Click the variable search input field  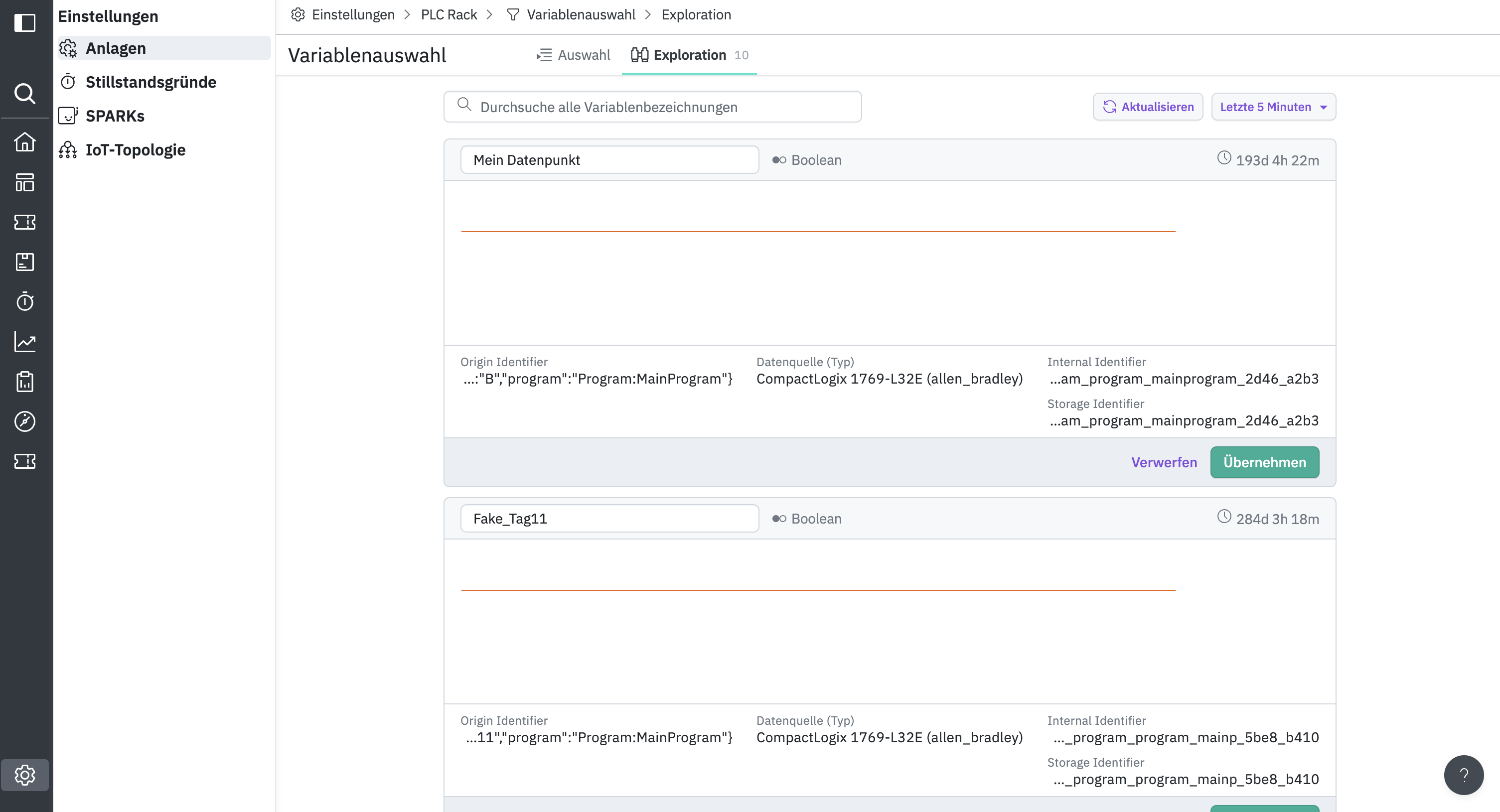click(x=652, y=107)
